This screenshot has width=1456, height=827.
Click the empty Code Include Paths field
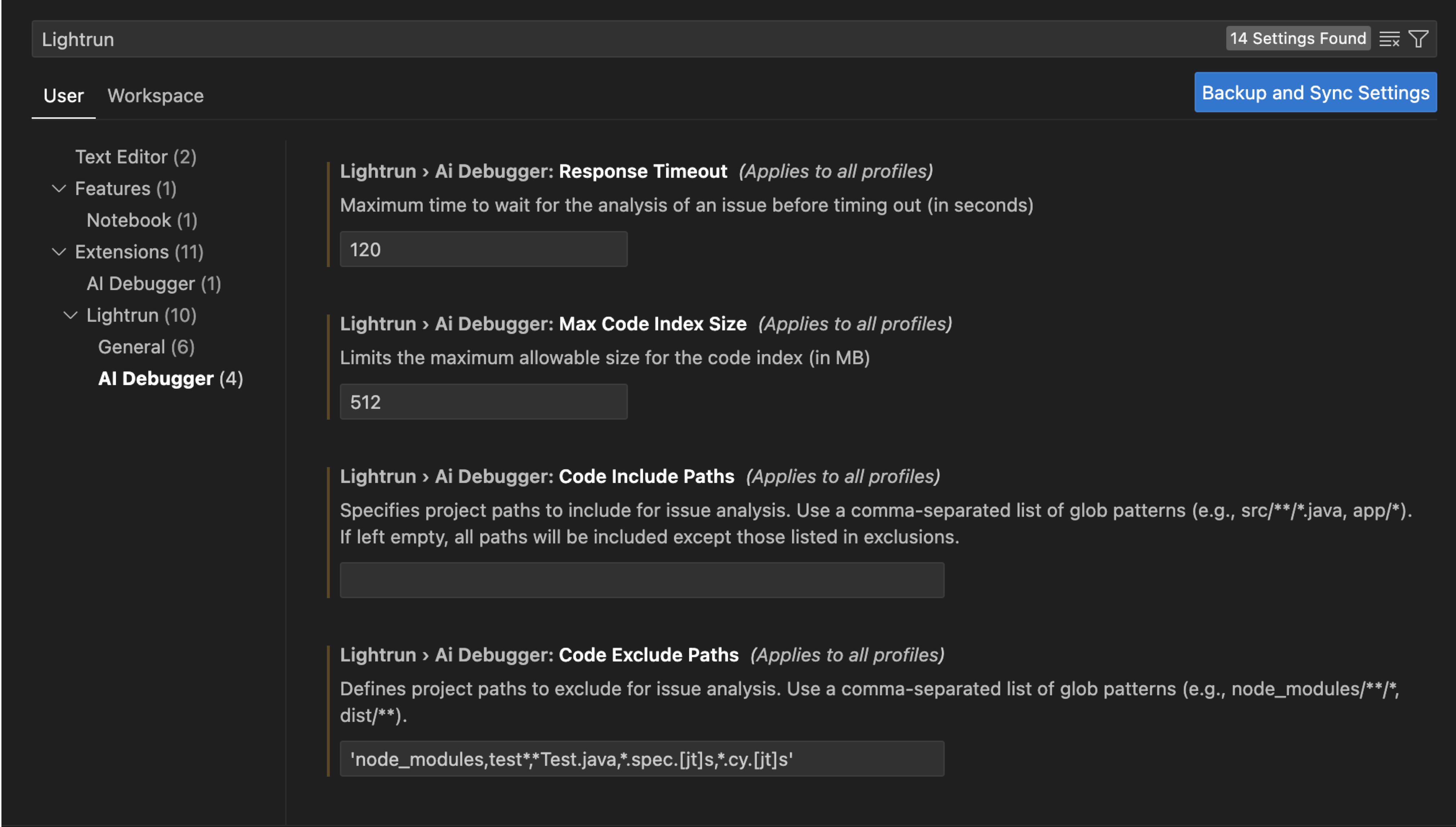tap(641, 580)
